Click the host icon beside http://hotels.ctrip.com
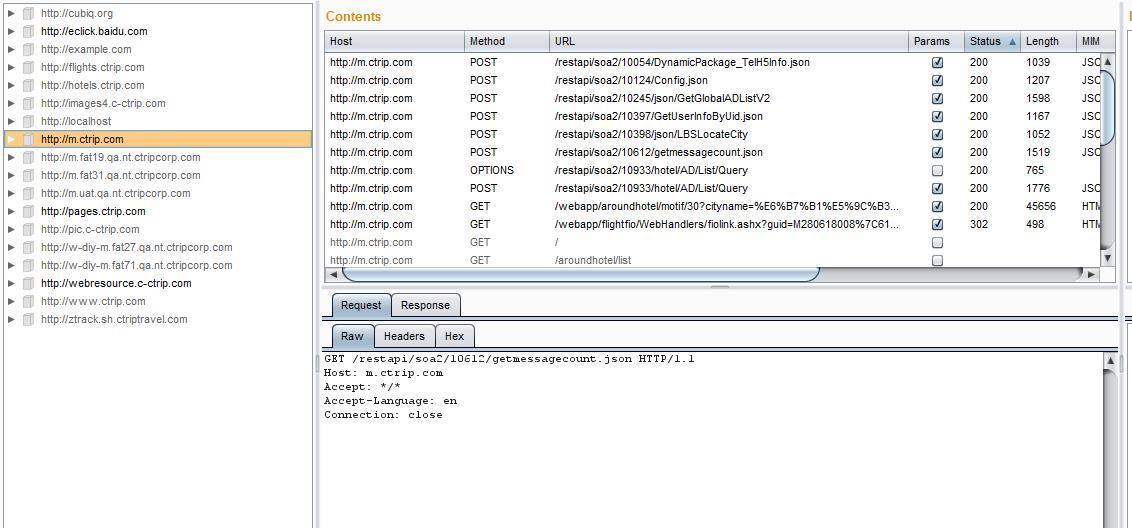 pos(28,85)
